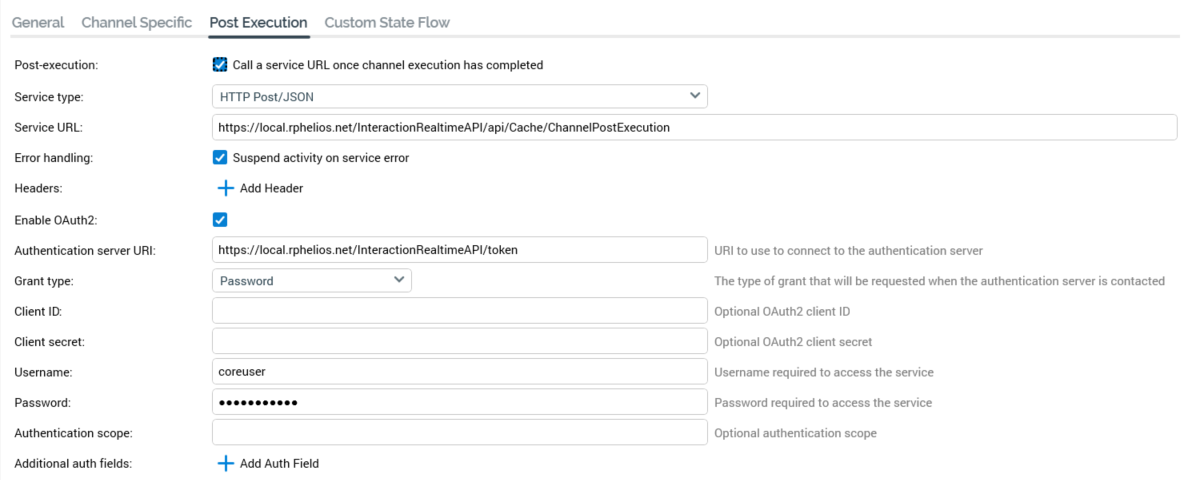The height and width of the screenshot is (480, 1186).
Task: Click the plus icon beside Add Header
Action: [225, 188]
